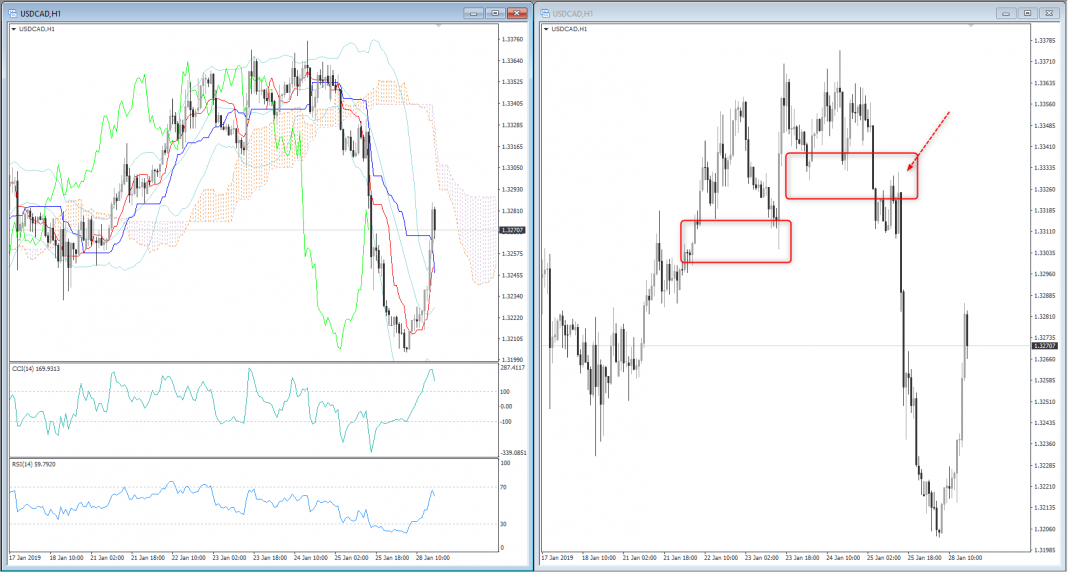Select the CCI(14) indicator label
The image size is (1068, 572).
[x=36, y=368]
